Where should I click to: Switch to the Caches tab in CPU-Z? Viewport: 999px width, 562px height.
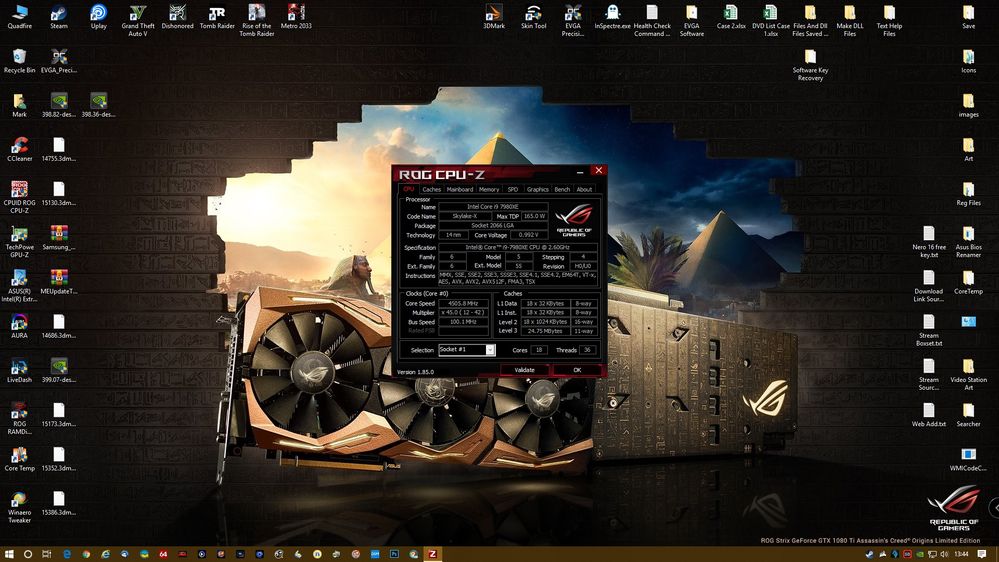(431, 189)
